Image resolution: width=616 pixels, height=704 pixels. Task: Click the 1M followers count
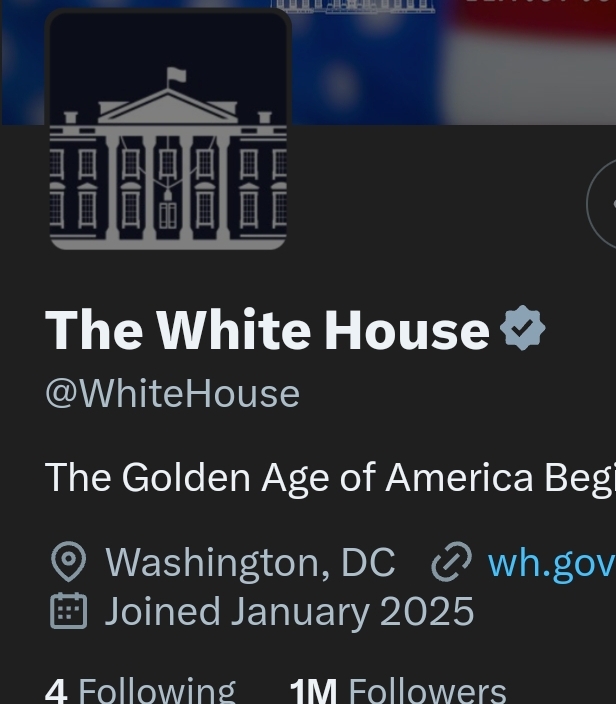click(x=312, y=690)
